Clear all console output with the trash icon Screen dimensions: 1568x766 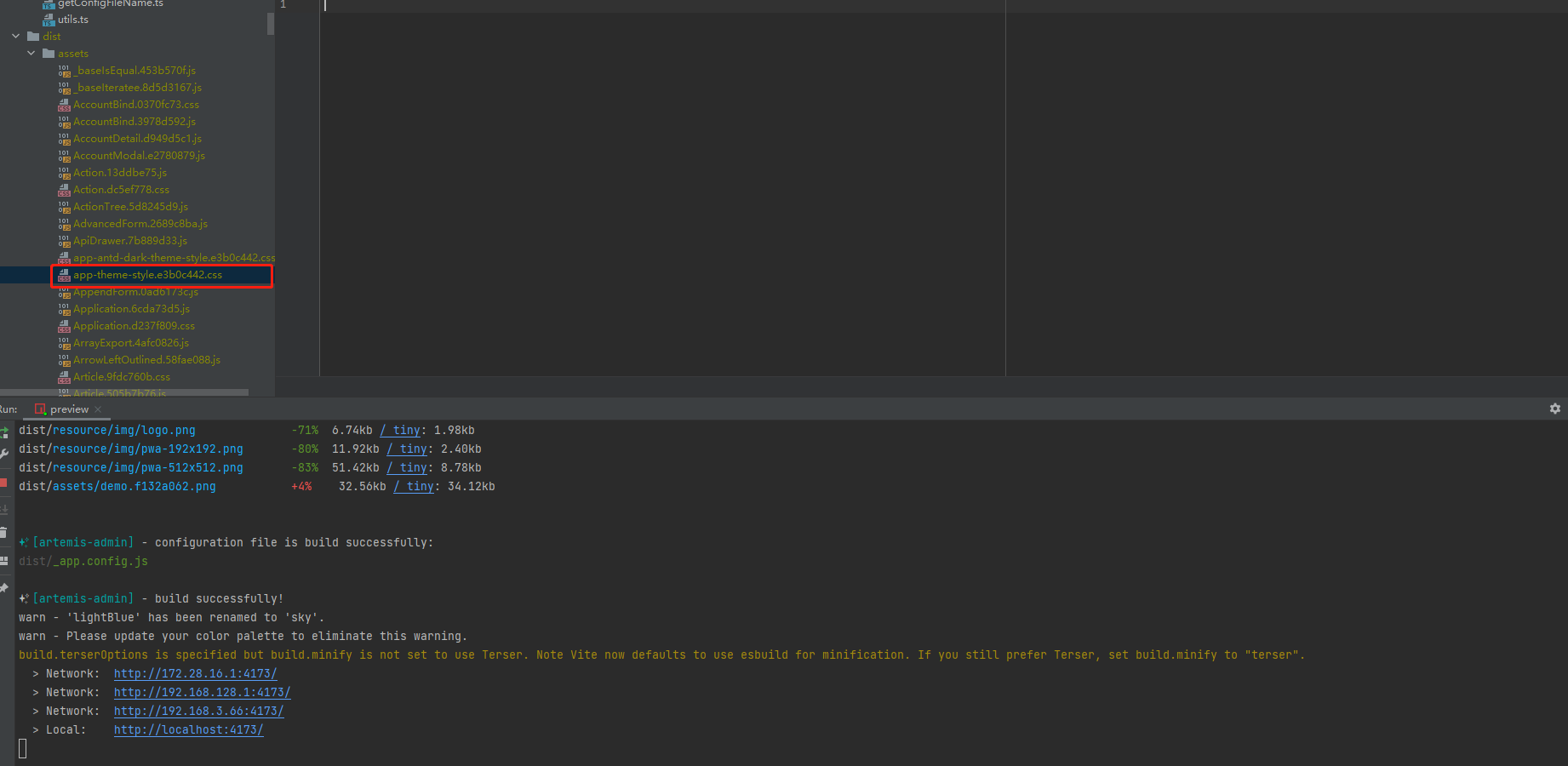[4, 533]
